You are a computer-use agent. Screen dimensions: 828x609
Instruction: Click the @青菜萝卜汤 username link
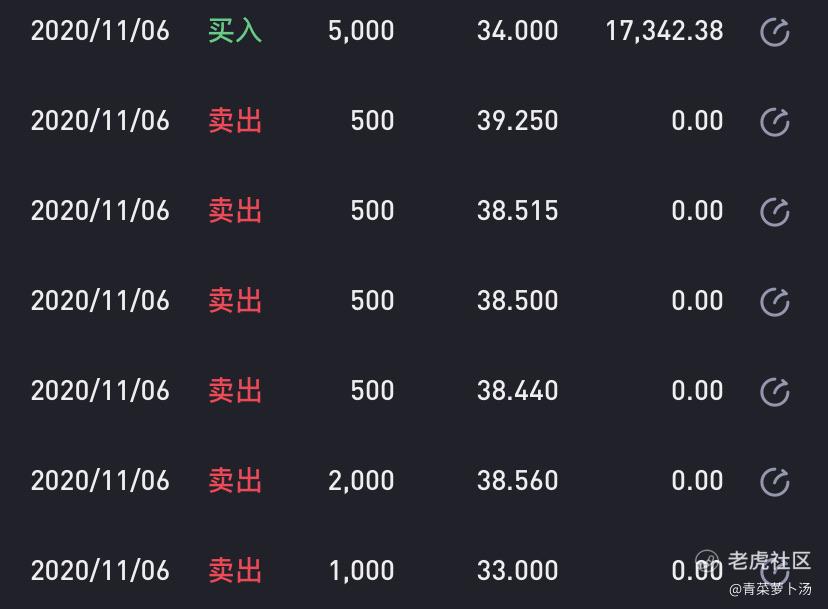(x=770, y=589)
